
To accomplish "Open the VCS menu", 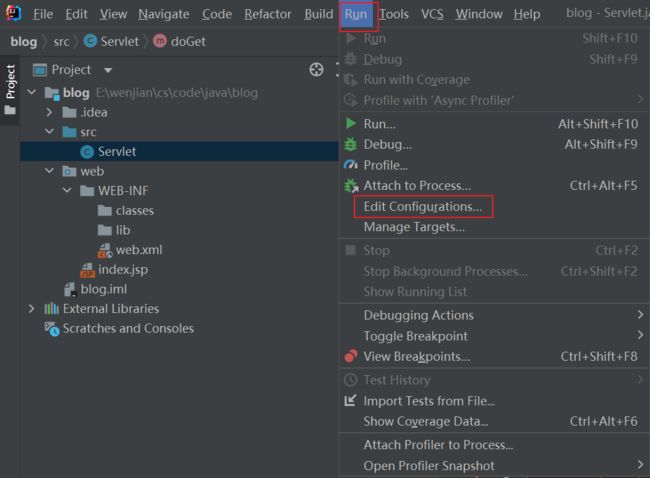I will [x=432, y=14].
